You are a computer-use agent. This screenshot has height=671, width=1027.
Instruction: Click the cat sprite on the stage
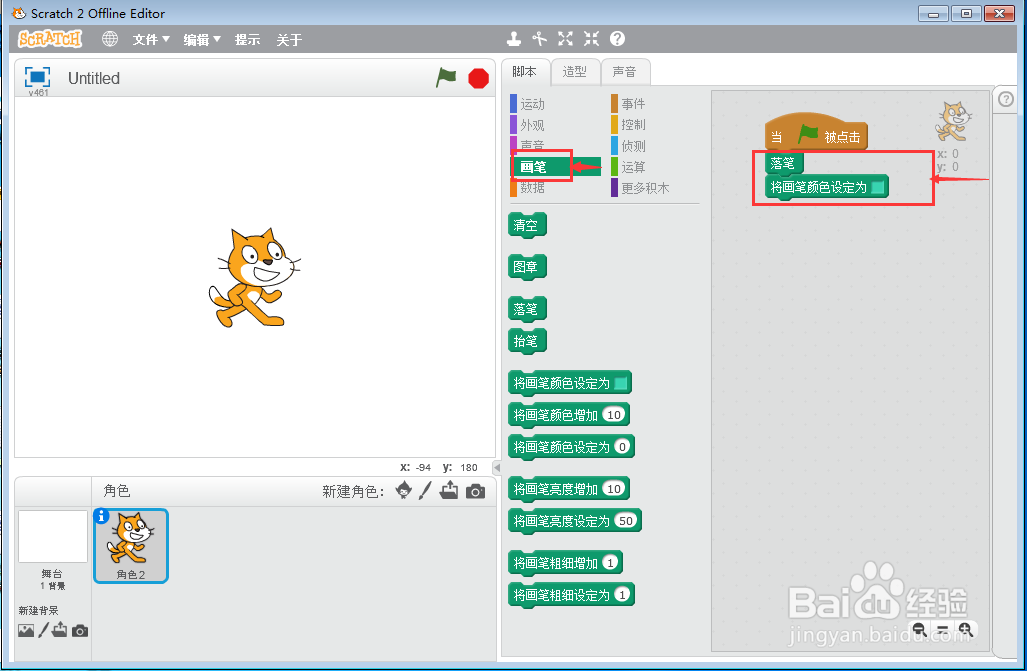[x=254, y=278]
